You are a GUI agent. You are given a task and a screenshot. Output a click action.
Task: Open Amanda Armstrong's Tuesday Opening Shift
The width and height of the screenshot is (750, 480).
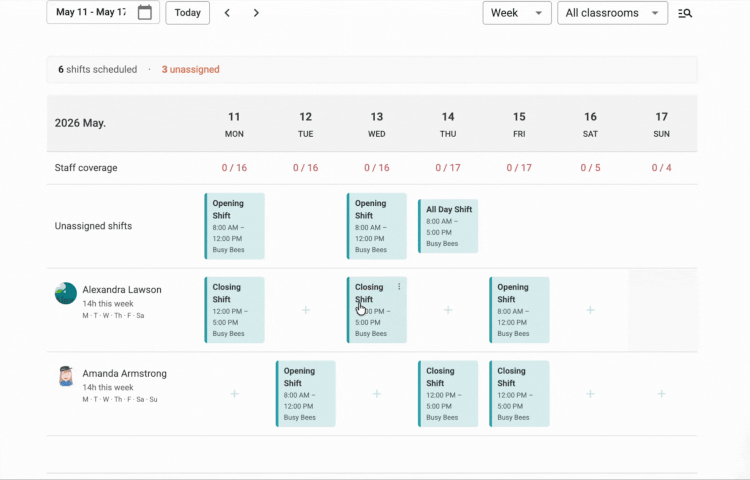pos(306,393)
